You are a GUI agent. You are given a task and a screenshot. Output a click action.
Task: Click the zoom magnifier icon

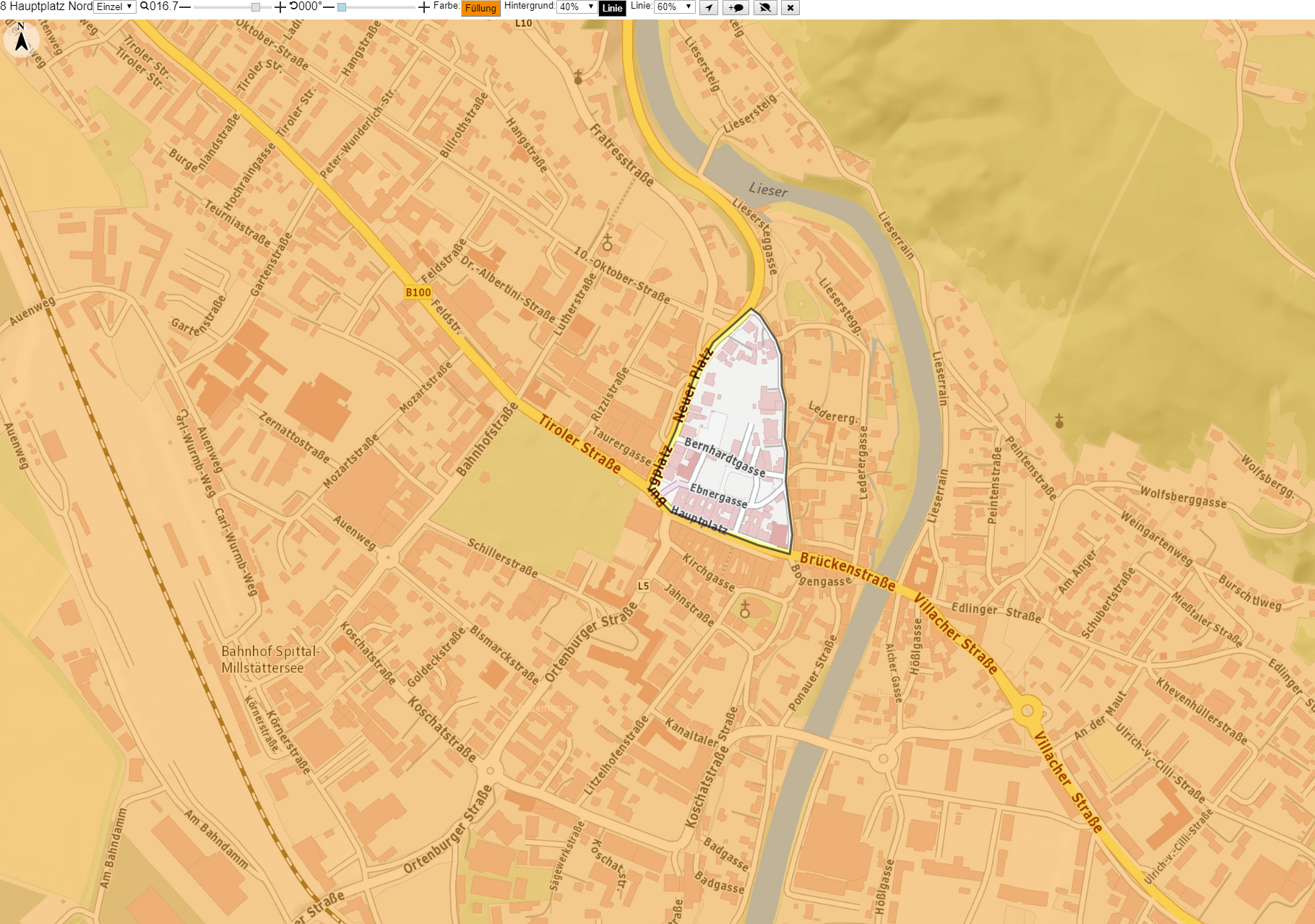point(145,7)
